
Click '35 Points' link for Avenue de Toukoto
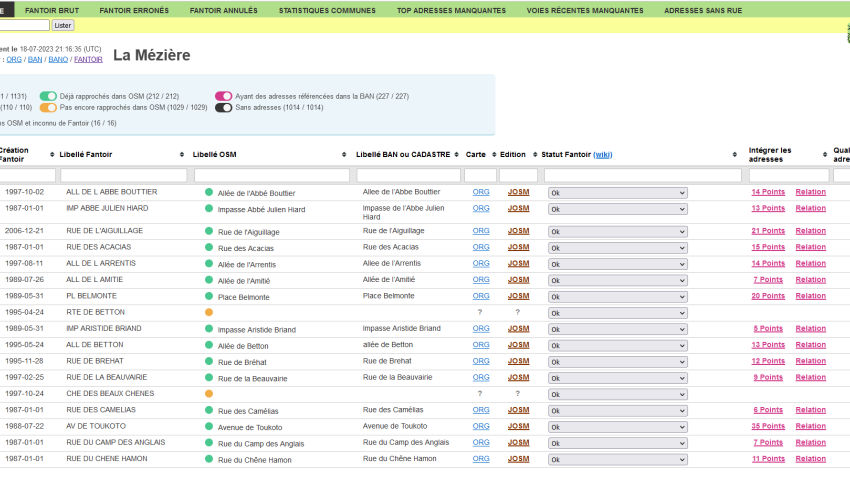click(x=768, y=426)
